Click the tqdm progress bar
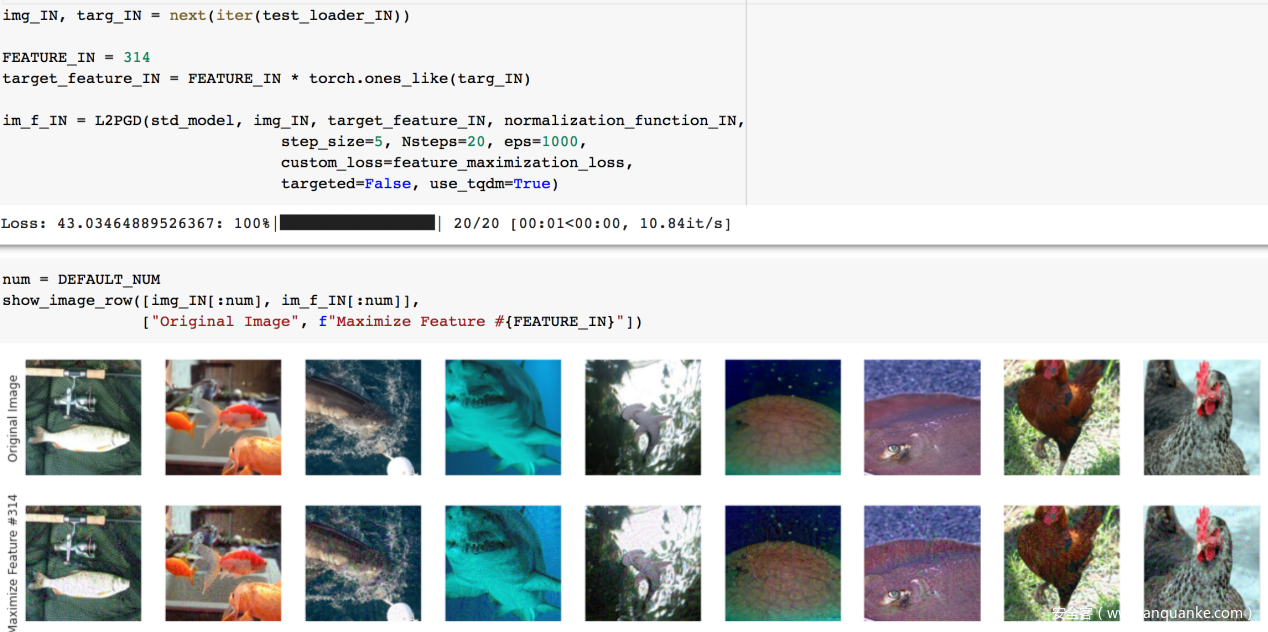1268x632 pixels. click(x=357, y=223)
